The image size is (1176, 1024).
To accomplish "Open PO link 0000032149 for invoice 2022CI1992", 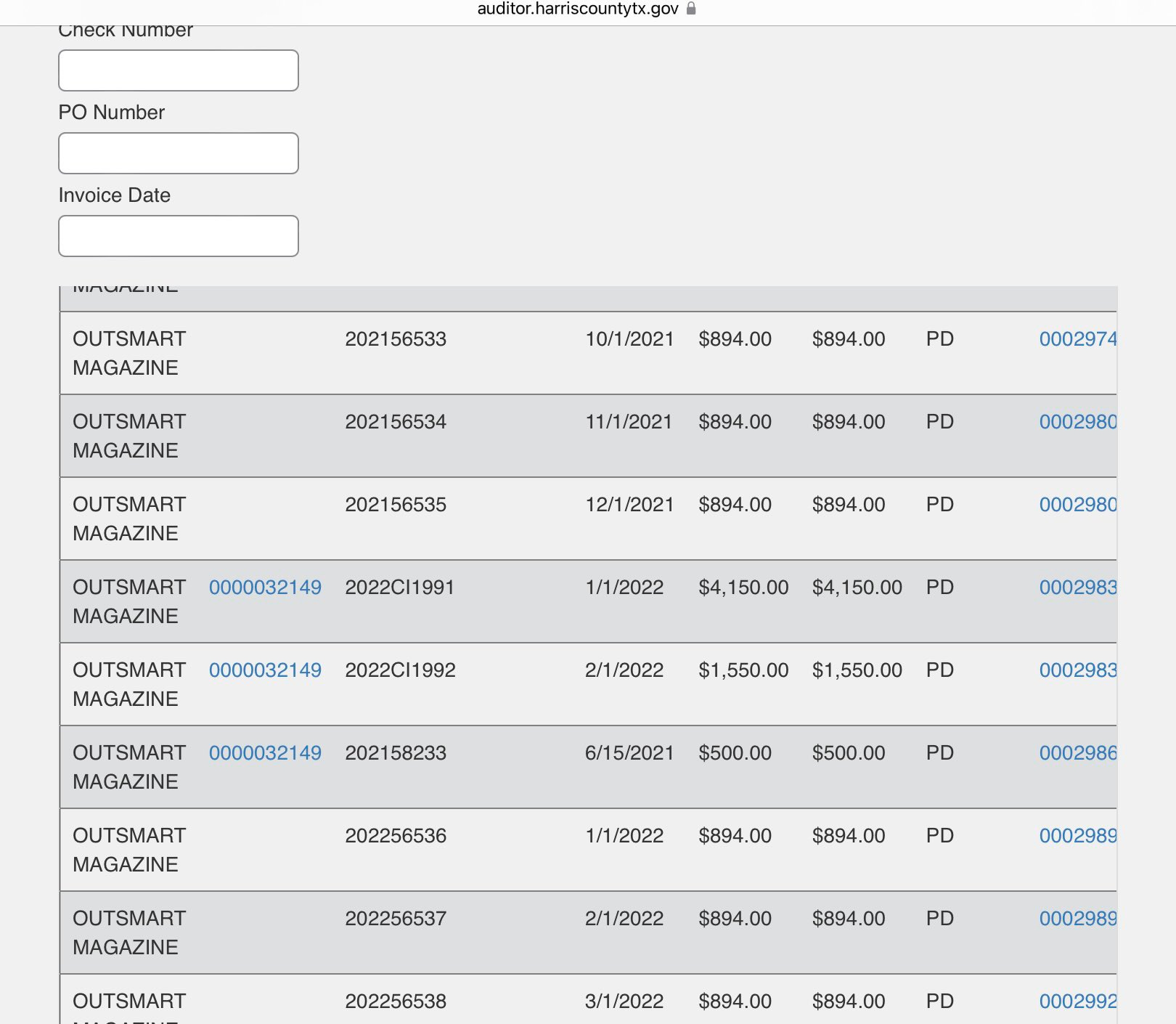I will click(x=265, y=670).
